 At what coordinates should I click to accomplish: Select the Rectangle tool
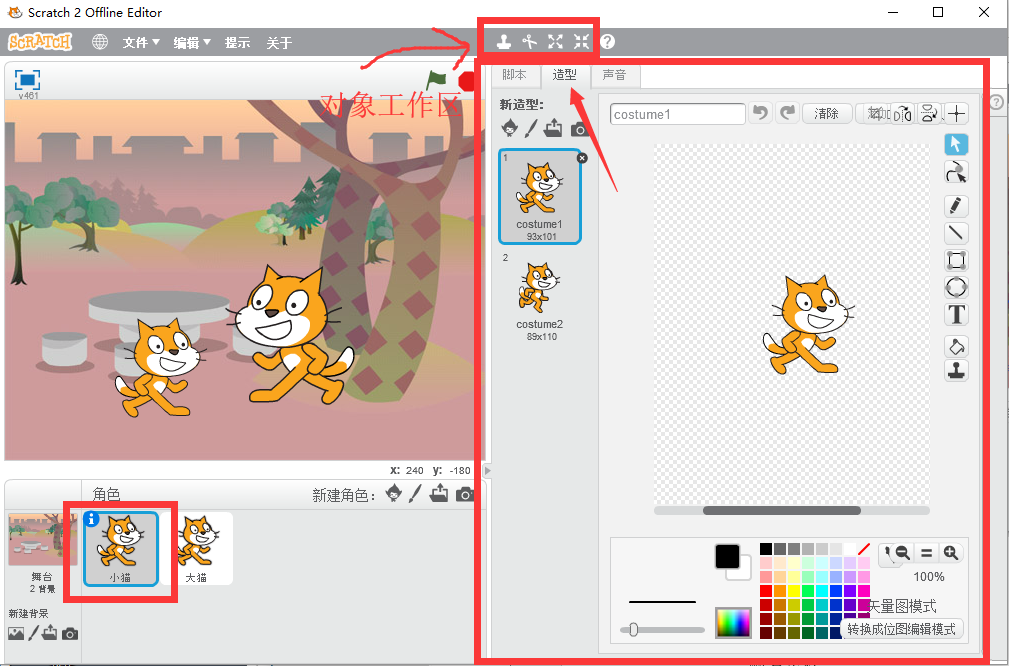tap(956, 261)
